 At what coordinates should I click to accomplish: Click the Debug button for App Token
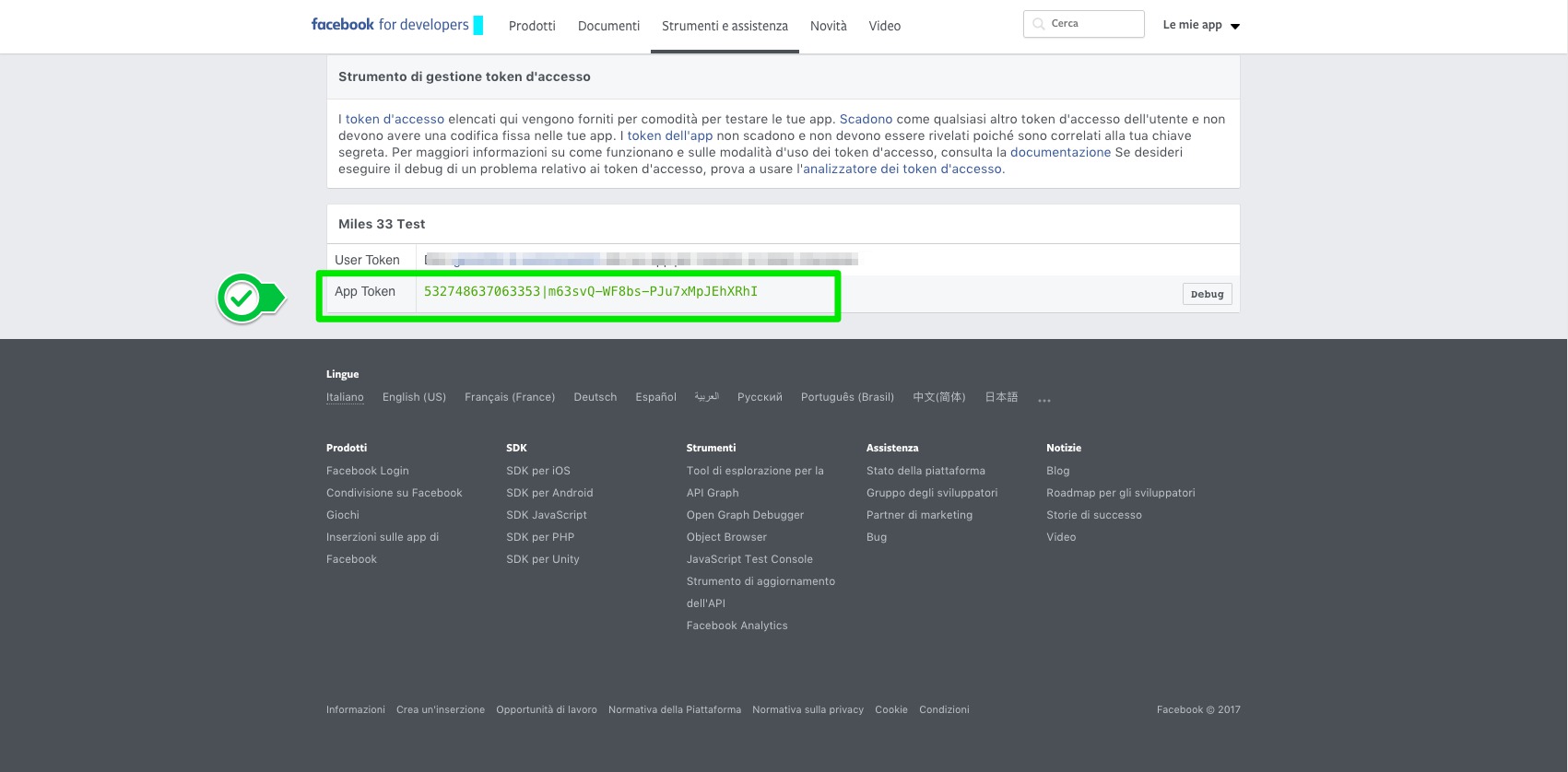click(1207, 294)
